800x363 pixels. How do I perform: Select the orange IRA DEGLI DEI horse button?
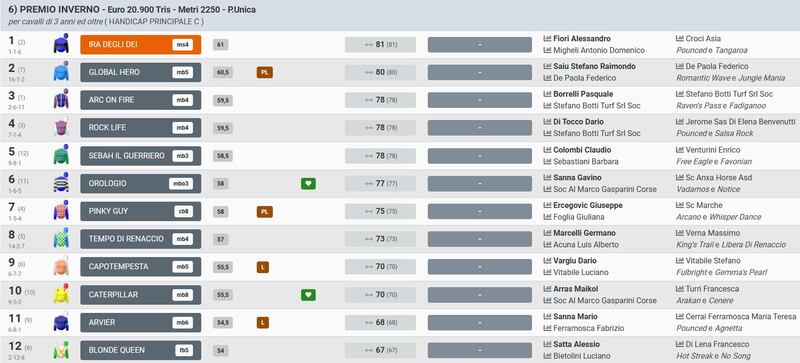click(x=141, y=44)
